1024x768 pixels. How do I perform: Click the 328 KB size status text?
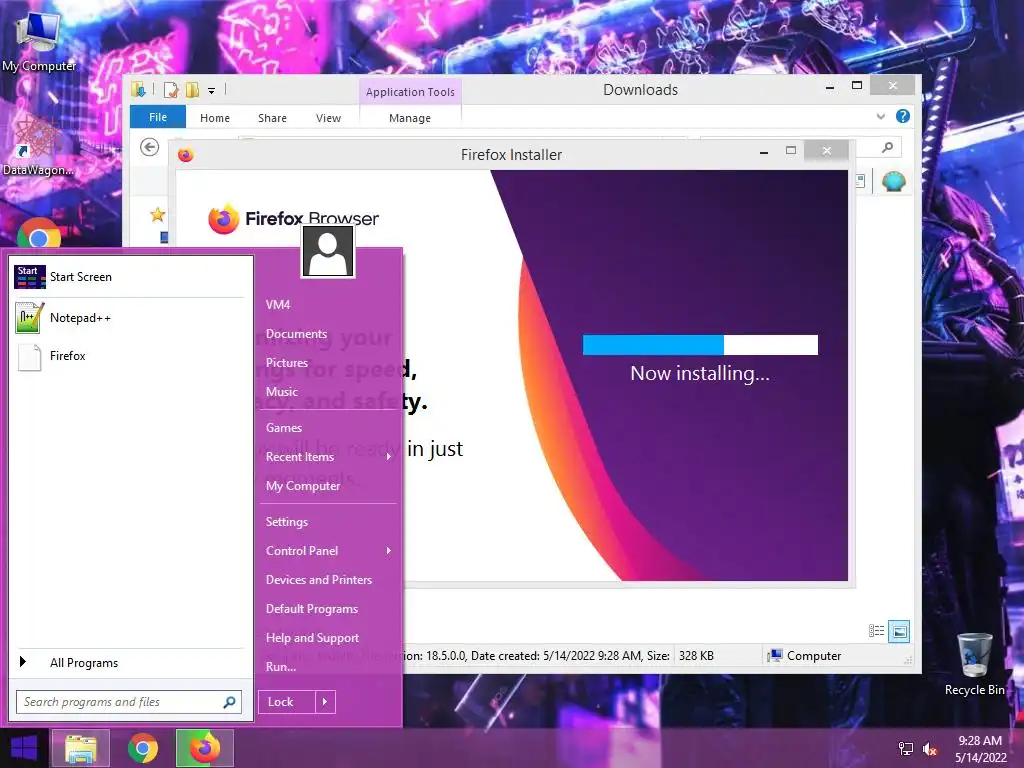click(x=696, y=656)
